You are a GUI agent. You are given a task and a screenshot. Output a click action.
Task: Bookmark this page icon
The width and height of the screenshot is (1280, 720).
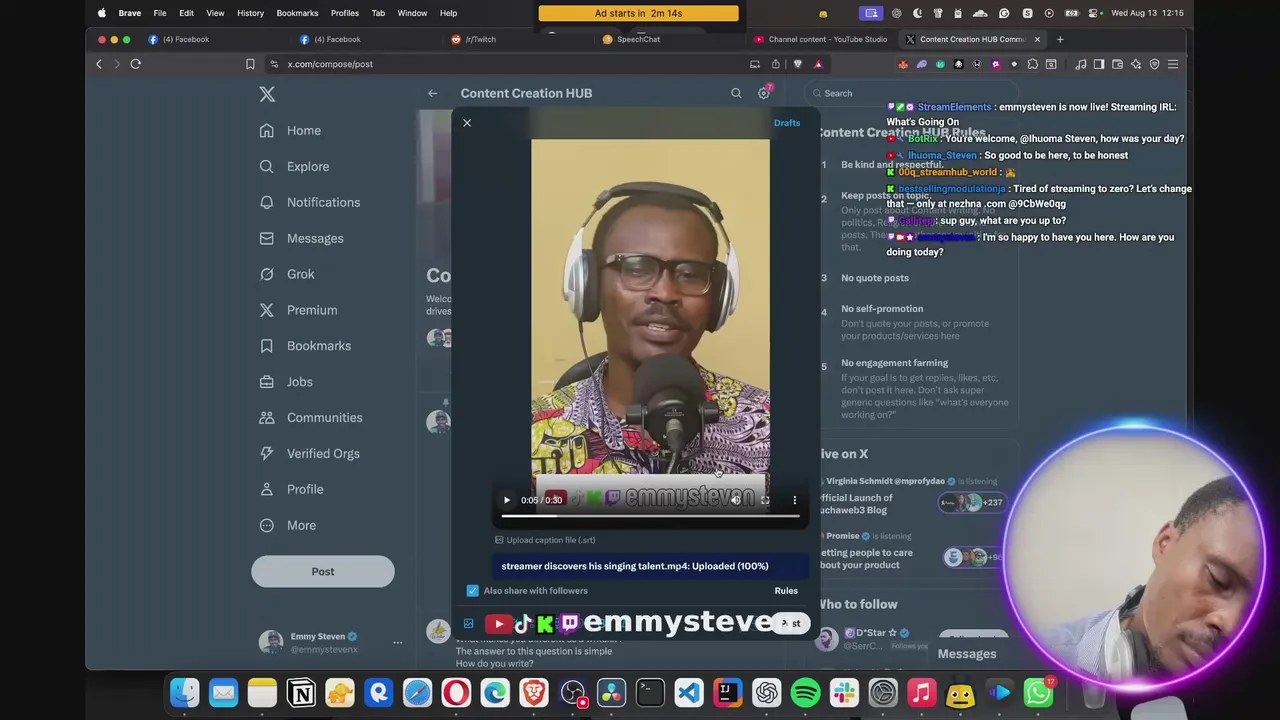tap(250, 64)
